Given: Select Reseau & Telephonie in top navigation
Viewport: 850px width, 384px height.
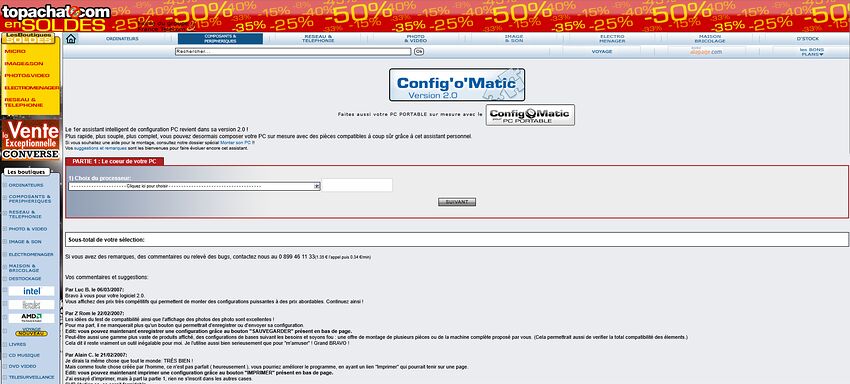Looking at the screenshot, I should [x=318, y=39].
